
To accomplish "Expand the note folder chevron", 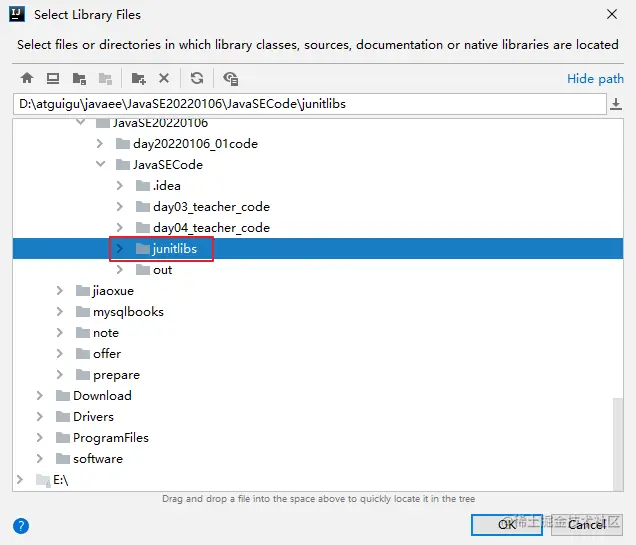I will point(60,333).
